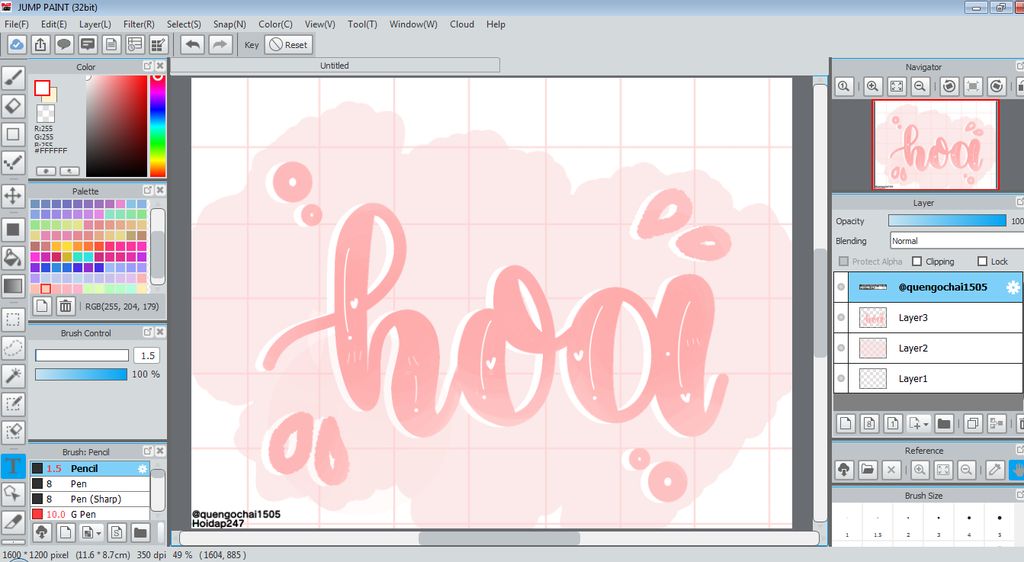Click the Navigator preview thumbnail
1024x562 pixels.
pos(936,144)
